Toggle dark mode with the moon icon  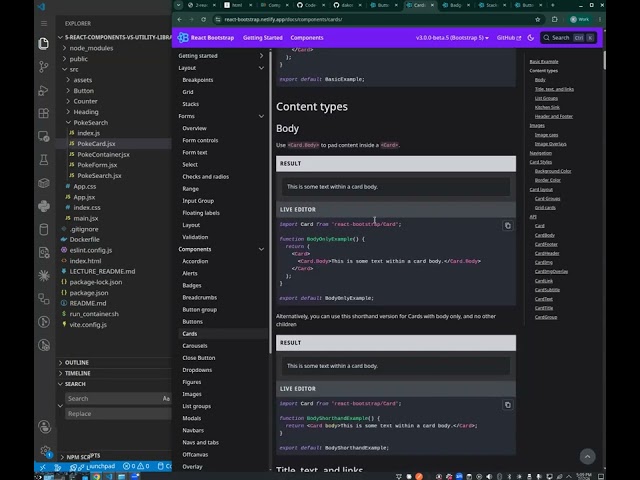pyautogui.click(x=531, y=38)
